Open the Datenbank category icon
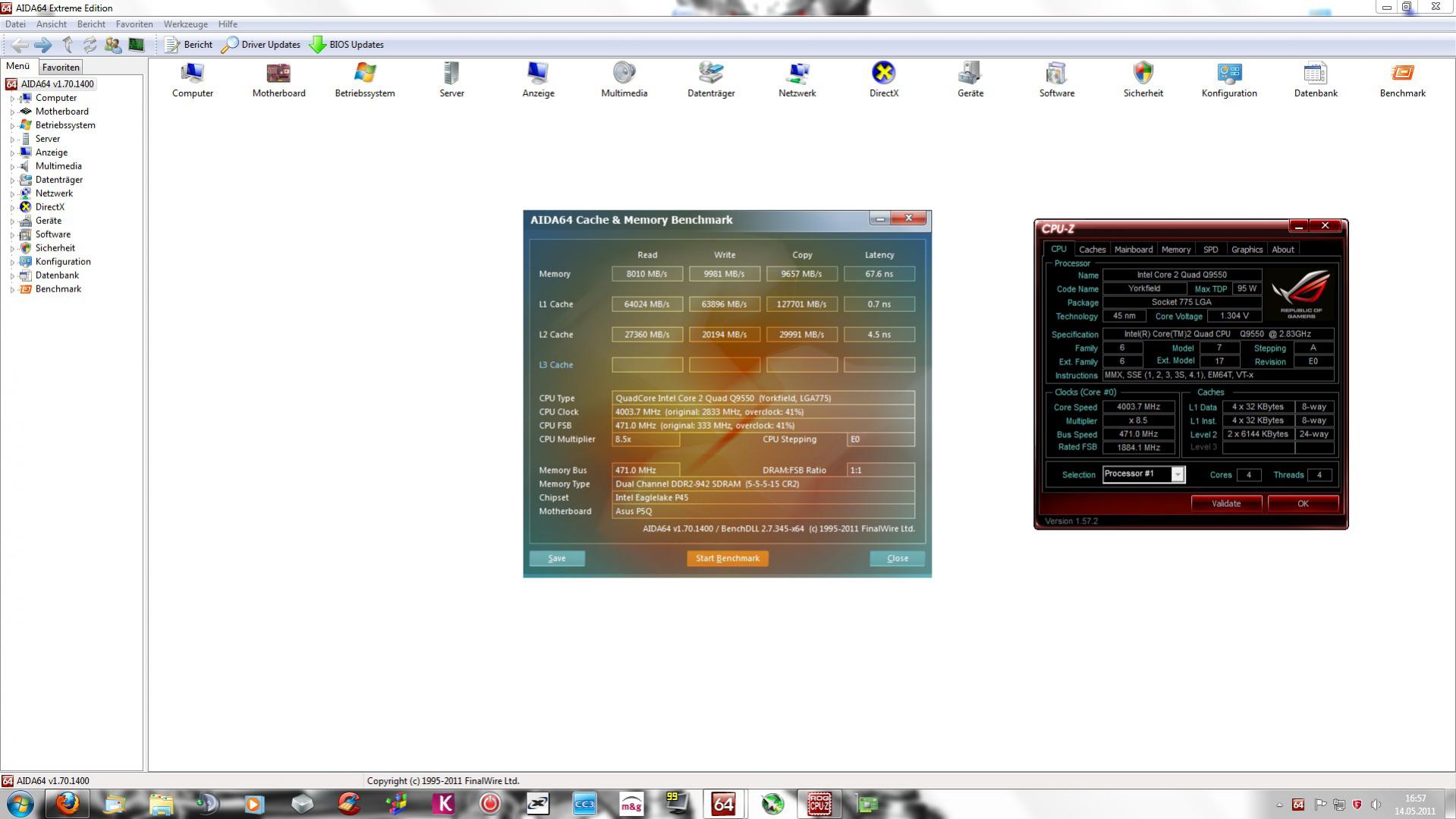Screen dimensions: 1456x819 pos(1316,80)
